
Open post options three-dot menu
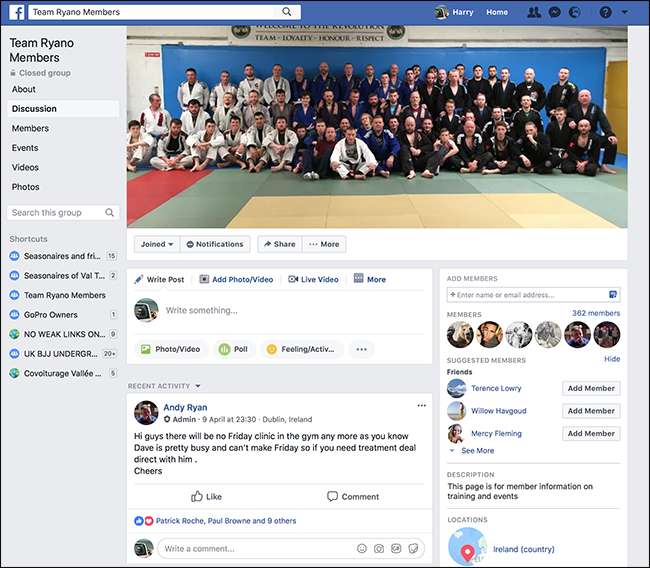click(421, 406)
